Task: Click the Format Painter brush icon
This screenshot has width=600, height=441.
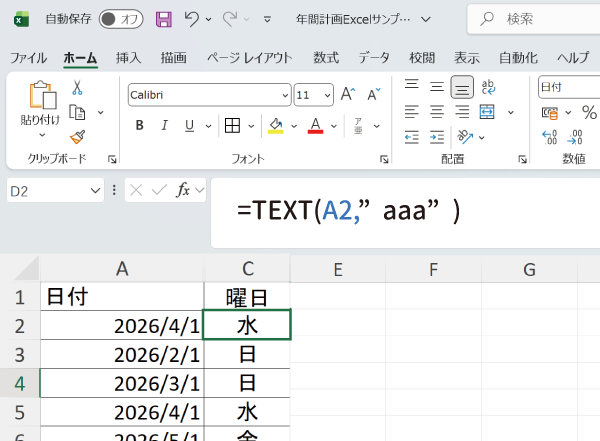Action: pyautogui.click(x=77, y=136)
